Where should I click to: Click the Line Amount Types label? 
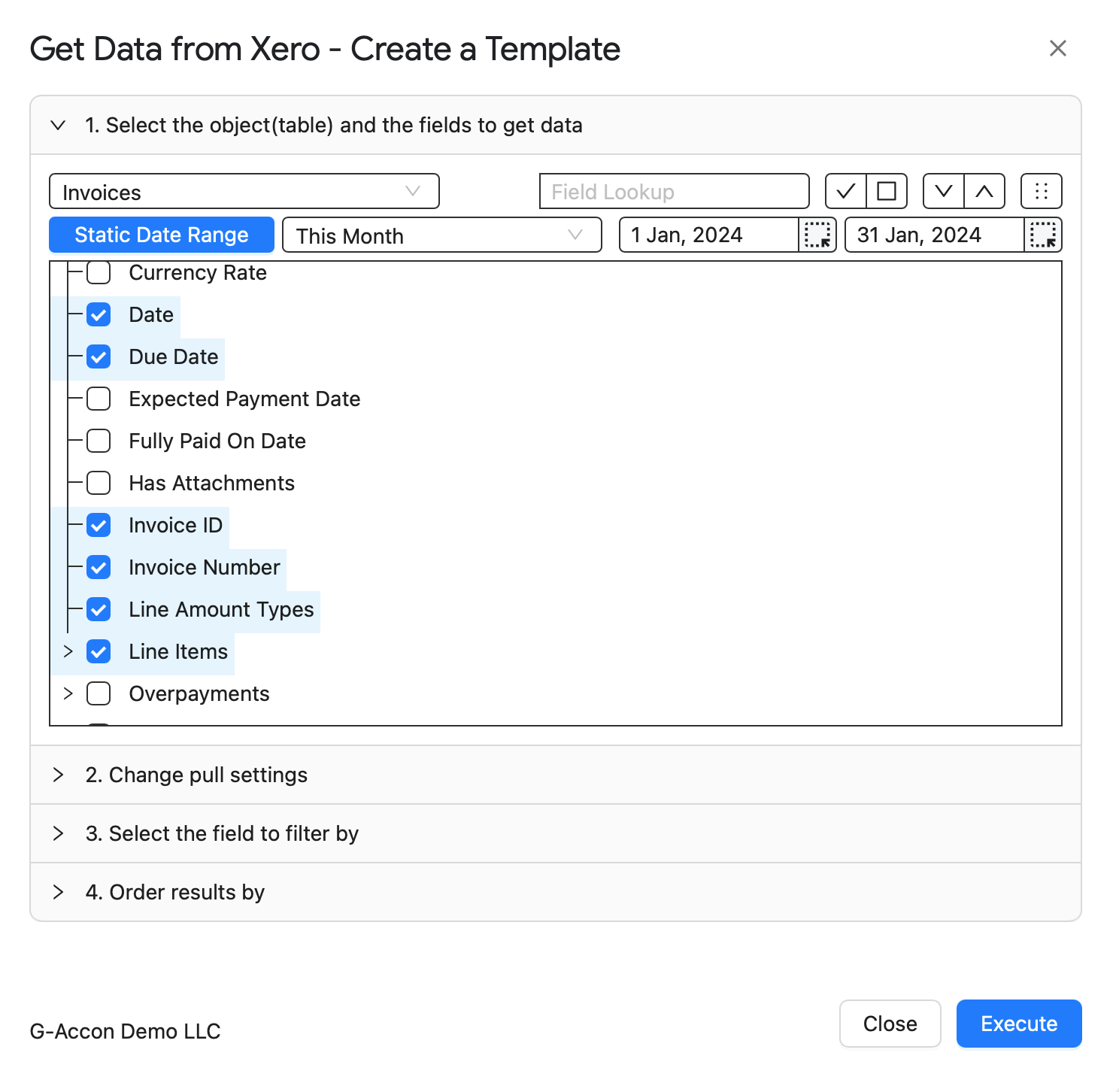click(221, 609)
